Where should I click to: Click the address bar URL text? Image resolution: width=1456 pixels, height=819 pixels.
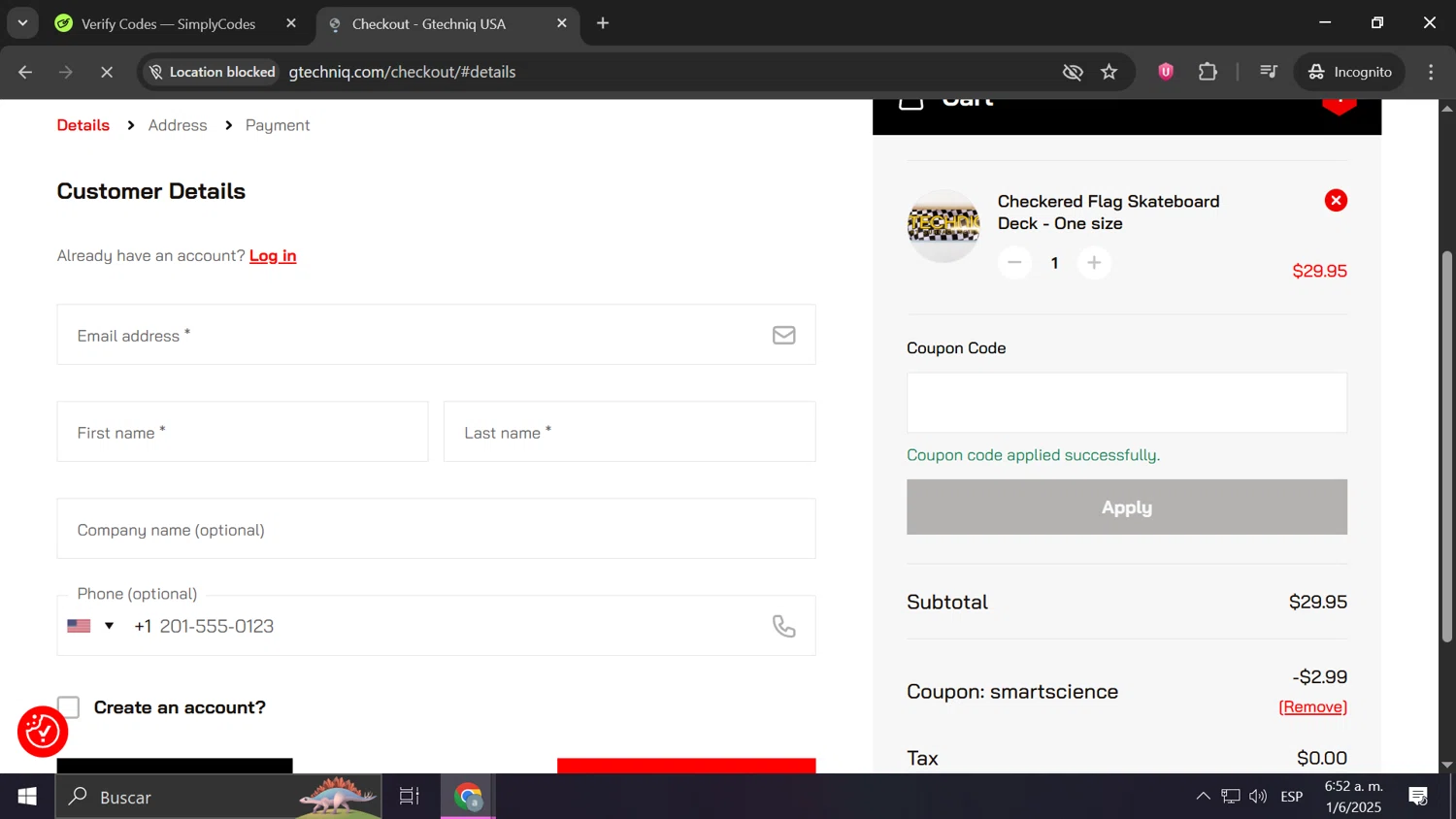click(x=402, y=72)
